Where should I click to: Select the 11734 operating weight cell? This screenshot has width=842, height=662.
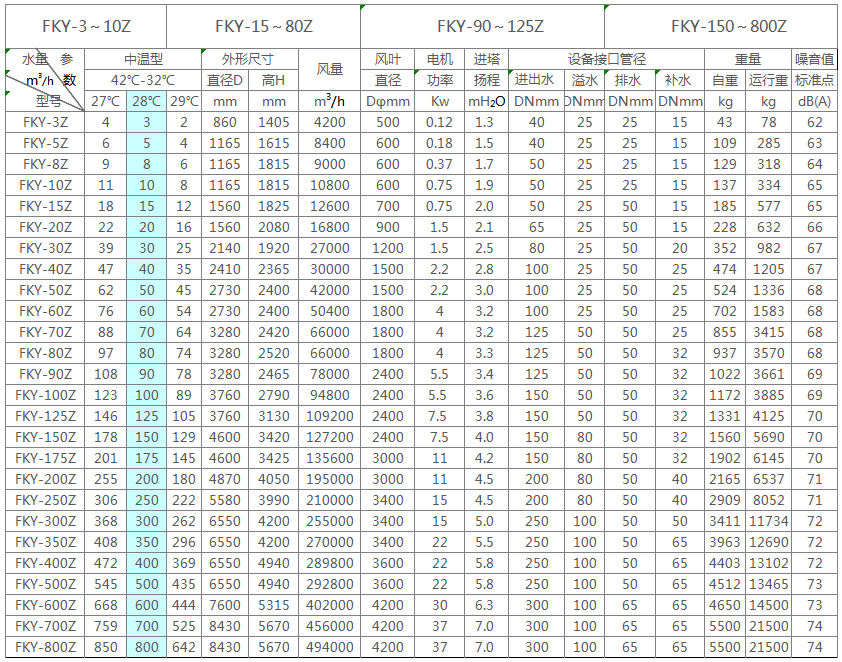coord(768,521)
